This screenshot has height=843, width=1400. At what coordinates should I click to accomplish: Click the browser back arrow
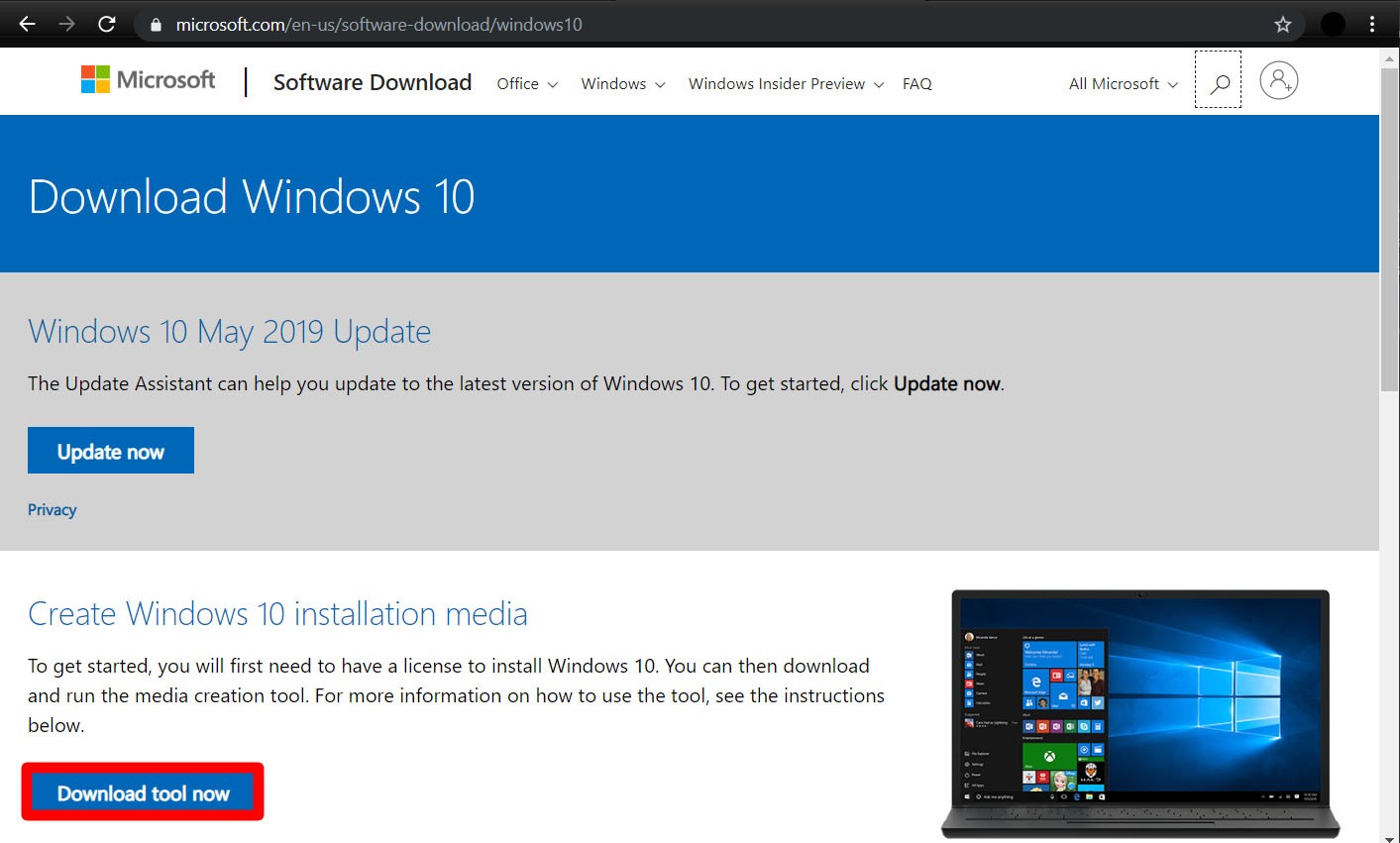[x=27, y=23]
